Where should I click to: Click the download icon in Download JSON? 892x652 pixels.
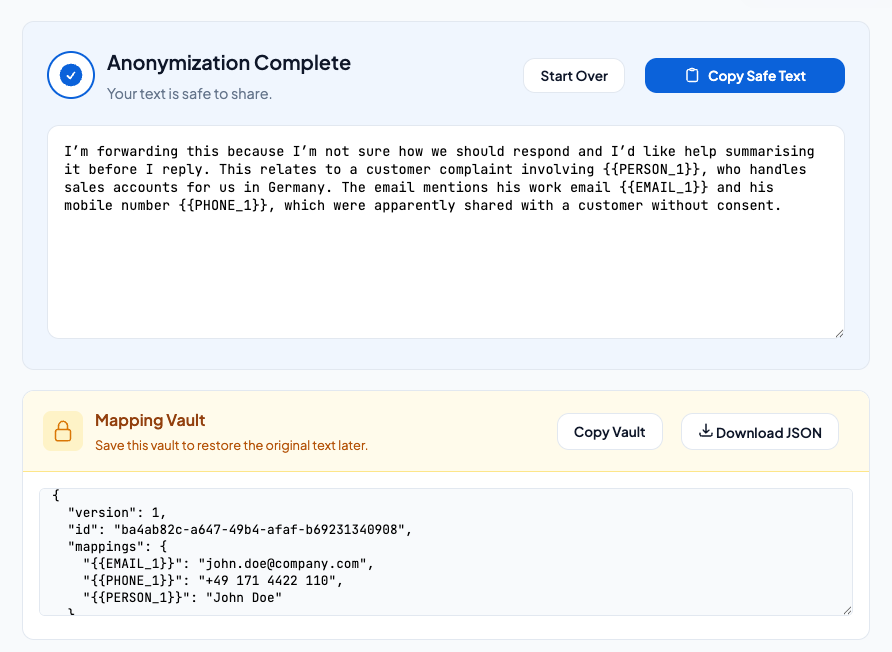[x=706, y=432]
